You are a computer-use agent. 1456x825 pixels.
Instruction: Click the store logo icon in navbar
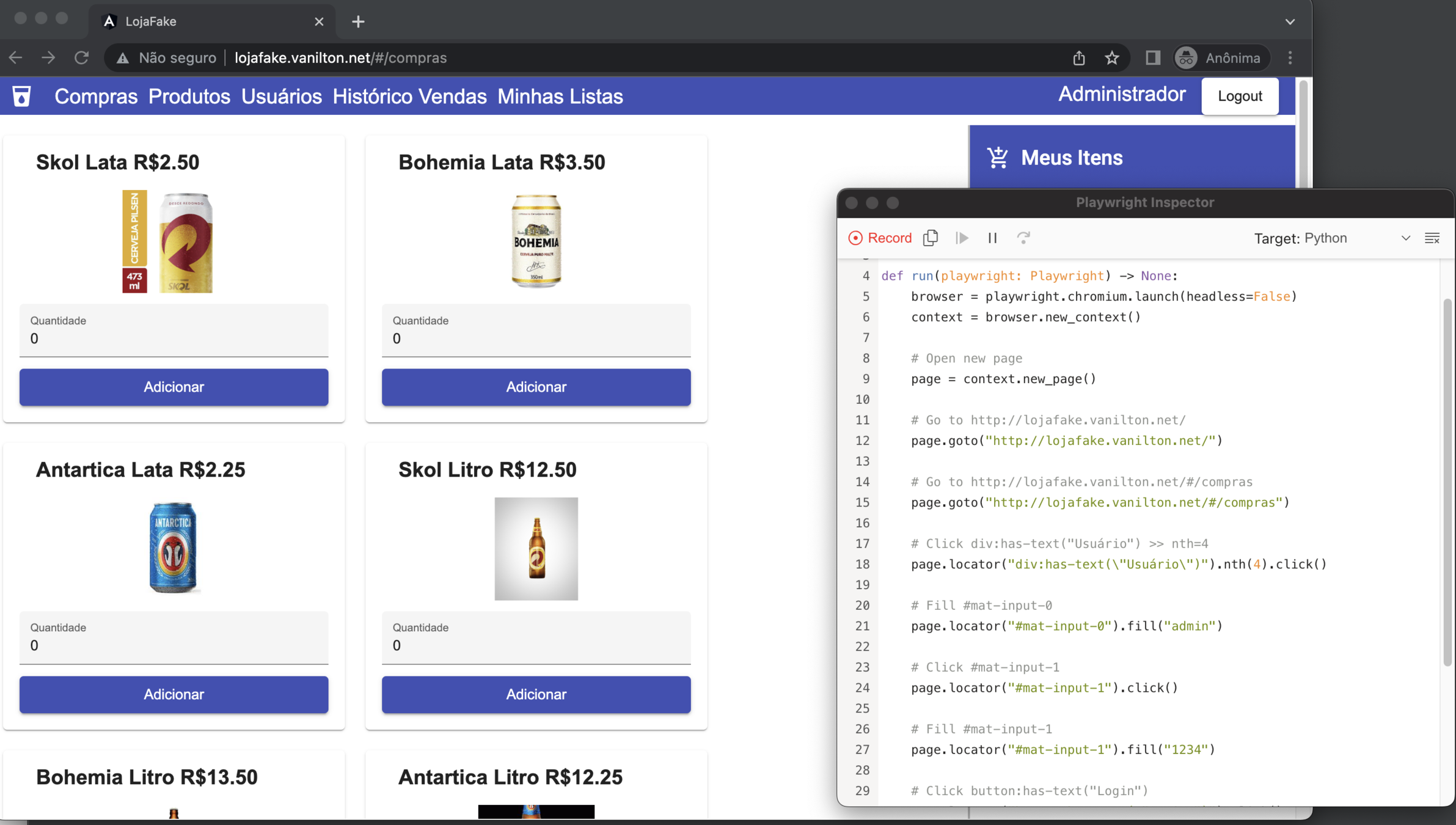tap(22, 96)
